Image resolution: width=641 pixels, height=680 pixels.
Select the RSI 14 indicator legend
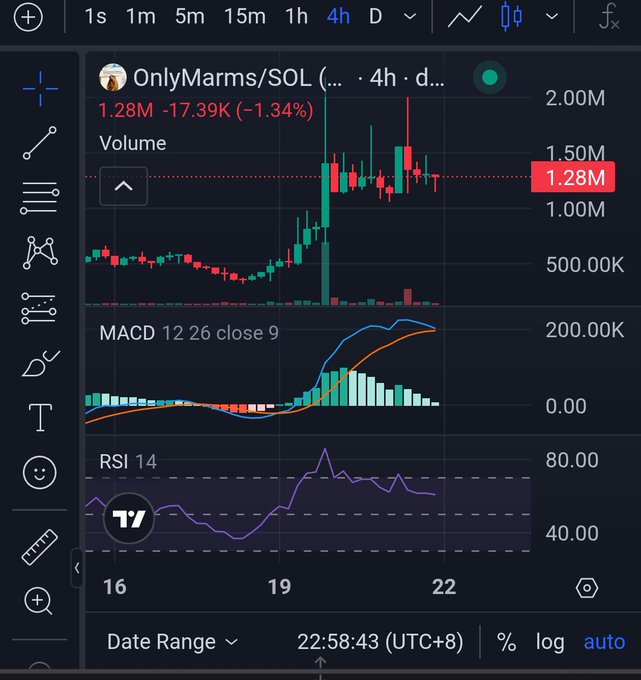tap(128, 461)
